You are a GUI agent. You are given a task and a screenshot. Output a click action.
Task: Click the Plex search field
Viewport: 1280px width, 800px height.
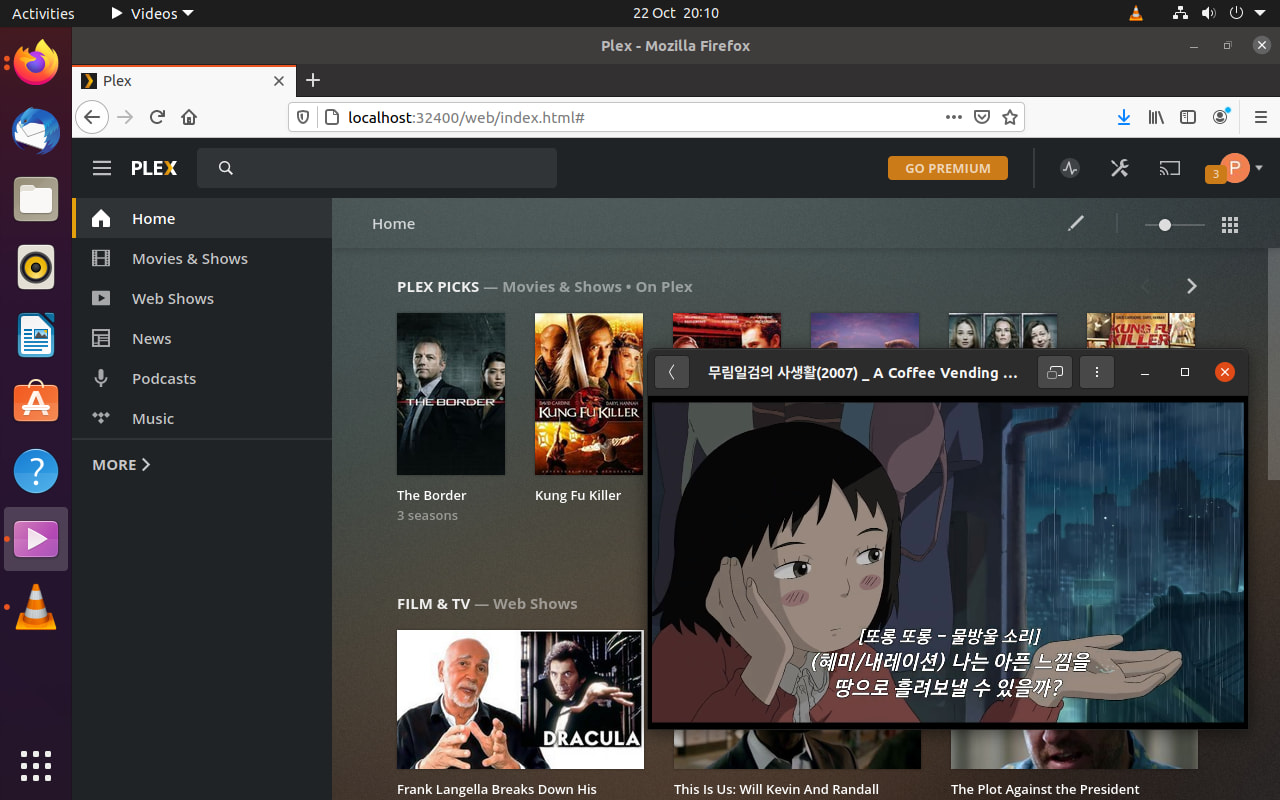tap(377, 168)
